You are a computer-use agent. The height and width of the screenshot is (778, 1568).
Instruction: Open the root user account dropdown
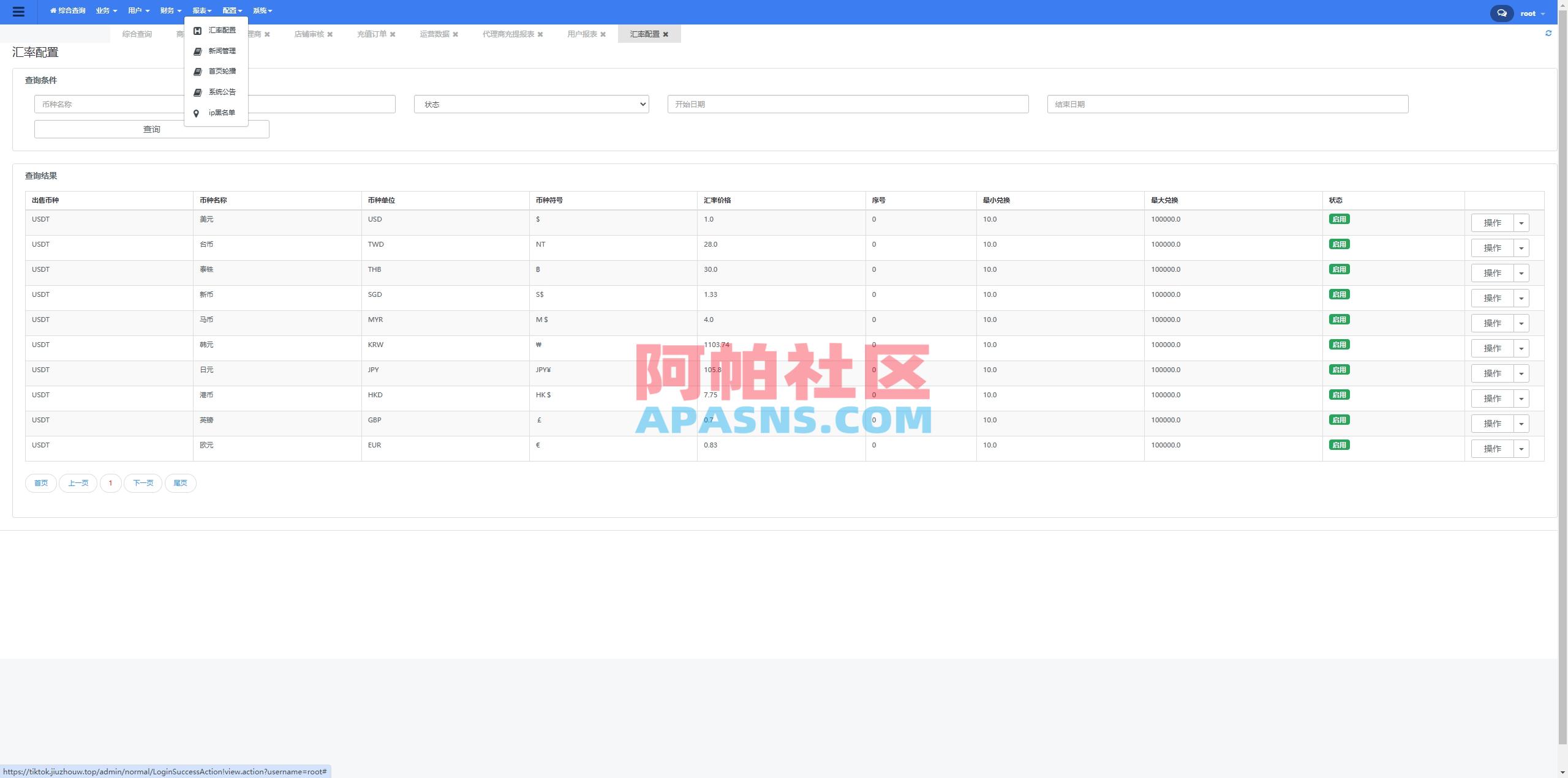click(x=1529, y=13)
